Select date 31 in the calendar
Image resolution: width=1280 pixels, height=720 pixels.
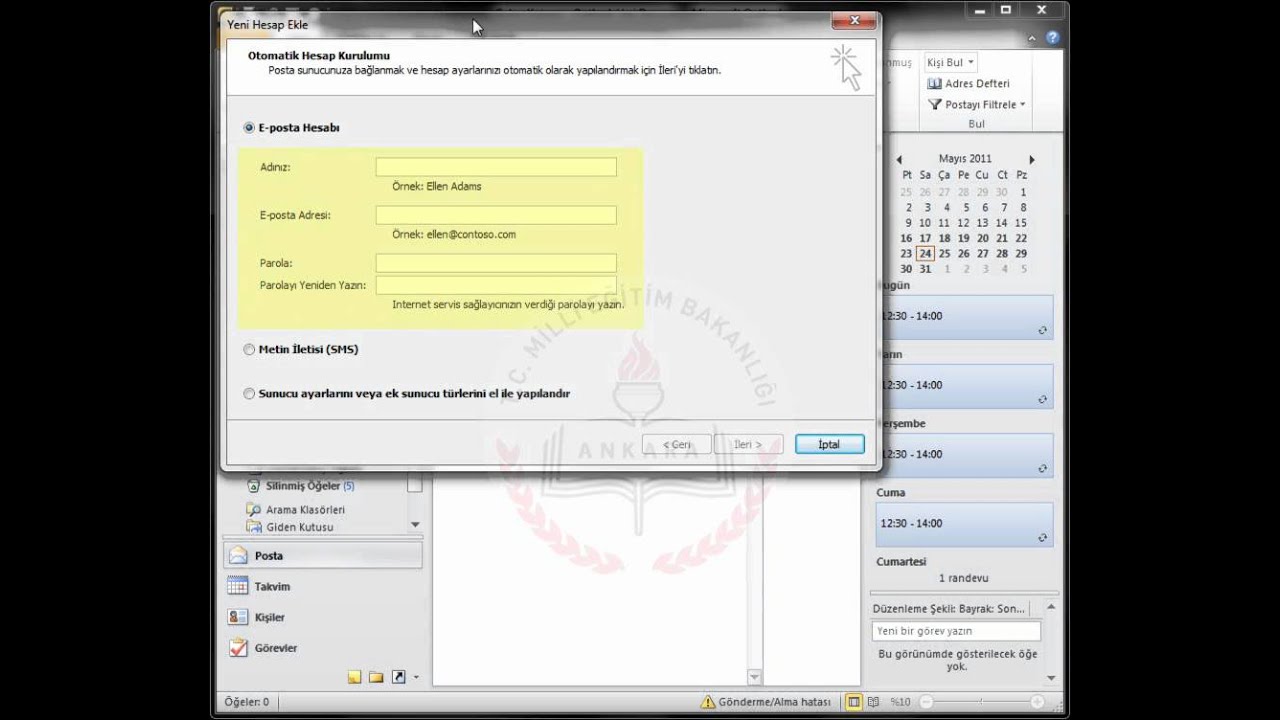click(x=925, y=269)
